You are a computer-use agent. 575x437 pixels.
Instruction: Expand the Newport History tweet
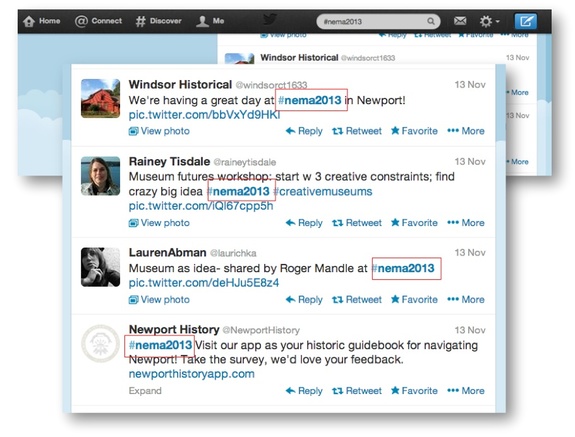point(145,391)
